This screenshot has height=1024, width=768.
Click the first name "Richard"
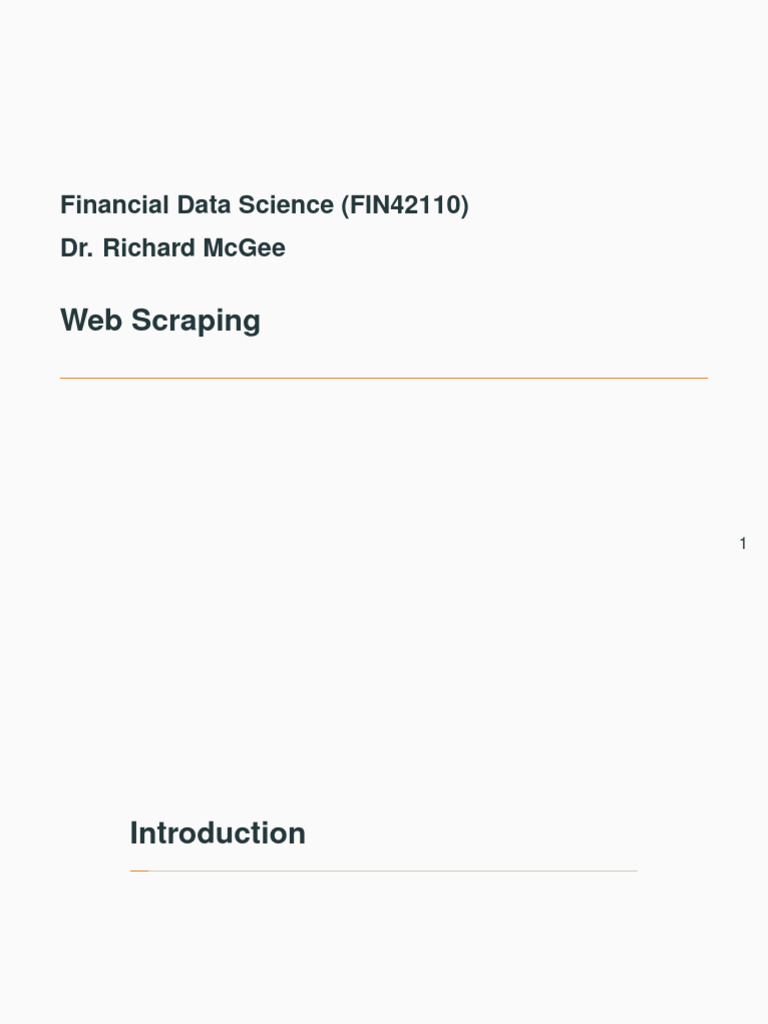(x=149, y=248)
